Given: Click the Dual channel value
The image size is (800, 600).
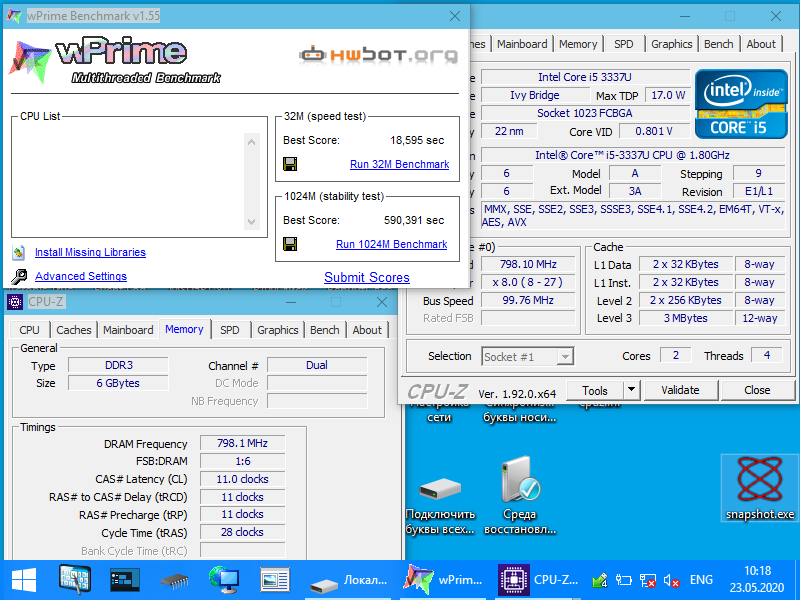Looking at the screenshot, I should pos(317,365).
